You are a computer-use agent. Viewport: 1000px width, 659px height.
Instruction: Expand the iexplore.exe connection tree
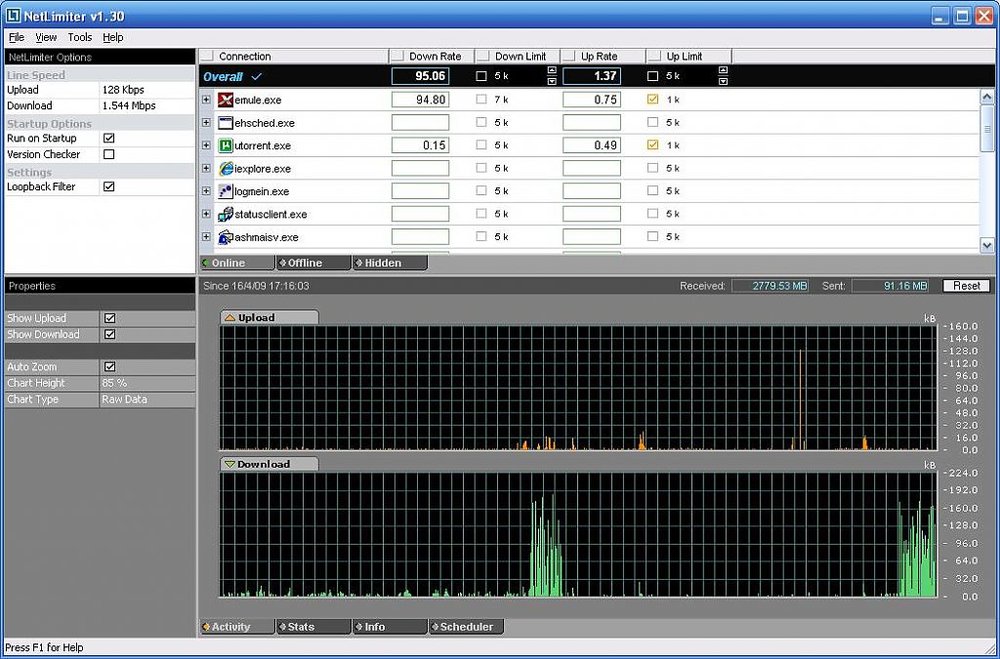pos(206,168)
